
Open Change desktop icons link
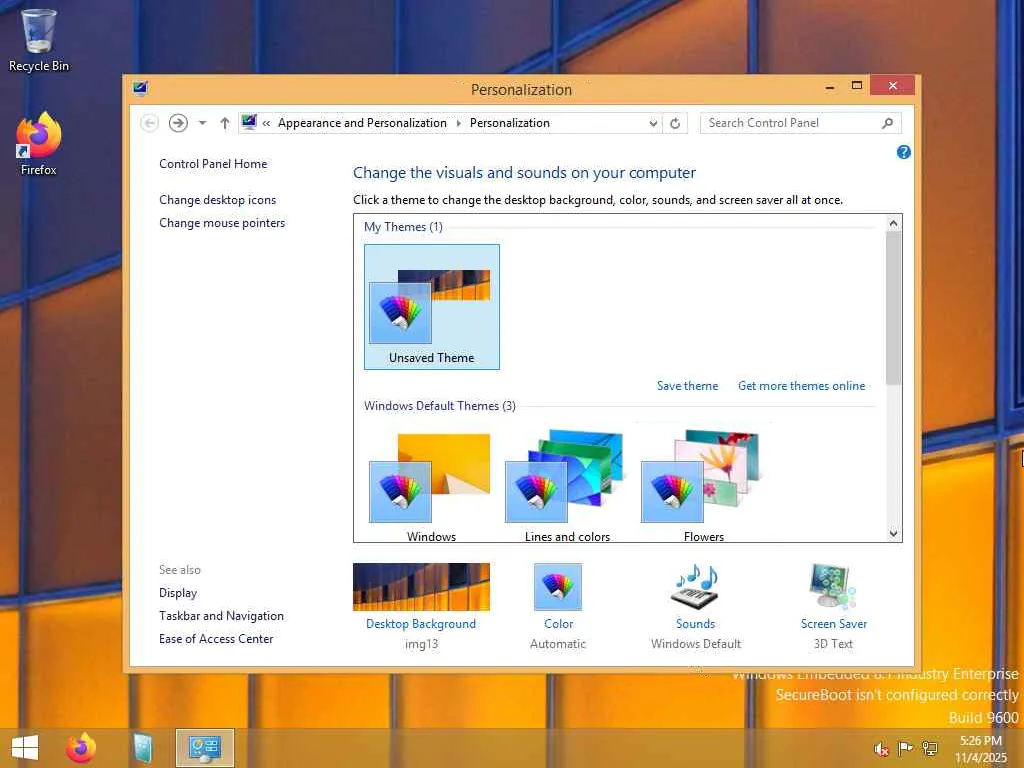217,200
